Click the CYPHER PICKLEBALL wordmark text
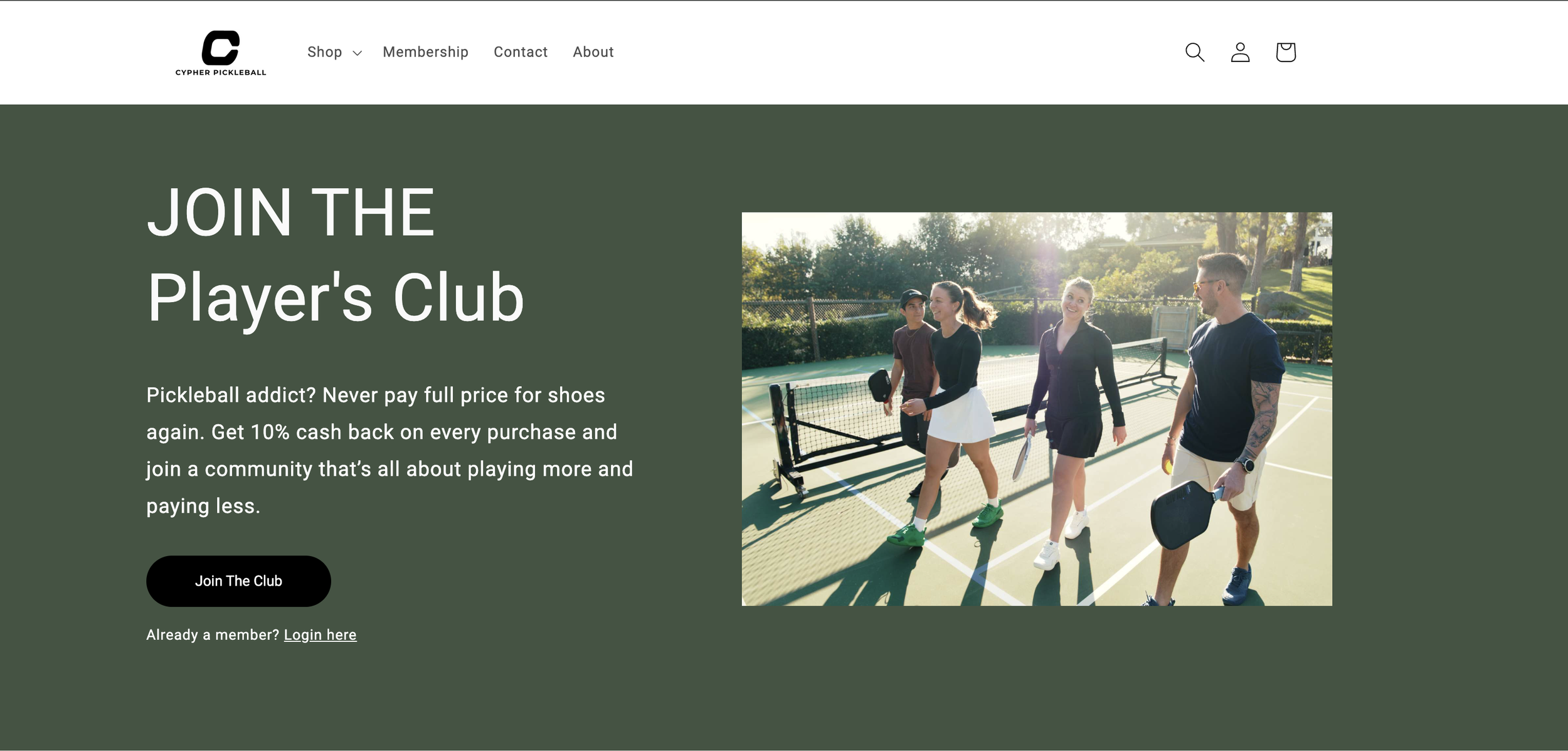Image resolution: width=1568 pixels, height=751 pixels. [221, 73]
